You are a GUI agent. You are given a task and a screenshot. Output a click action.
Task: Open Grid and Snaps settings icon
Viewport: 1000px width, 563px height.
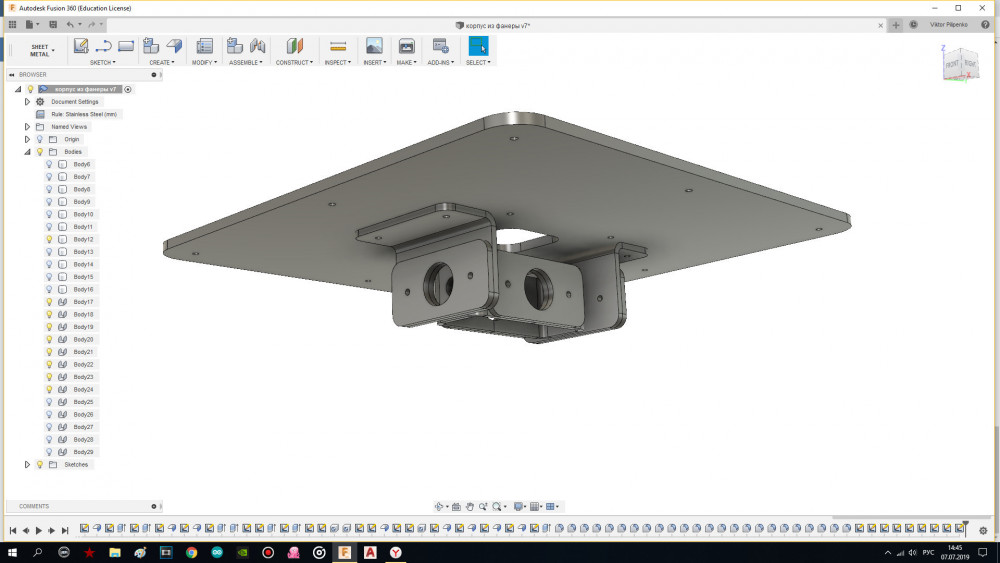coord(534,506)
